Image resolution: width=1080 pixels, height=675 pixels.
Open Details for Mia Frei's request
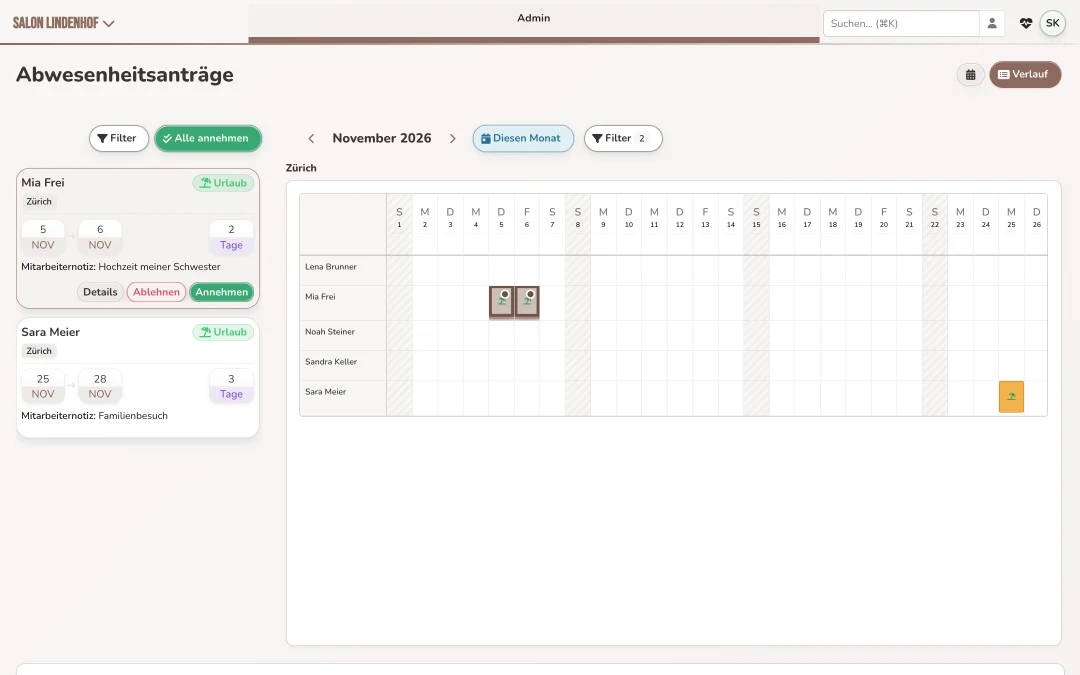point(100,292)
